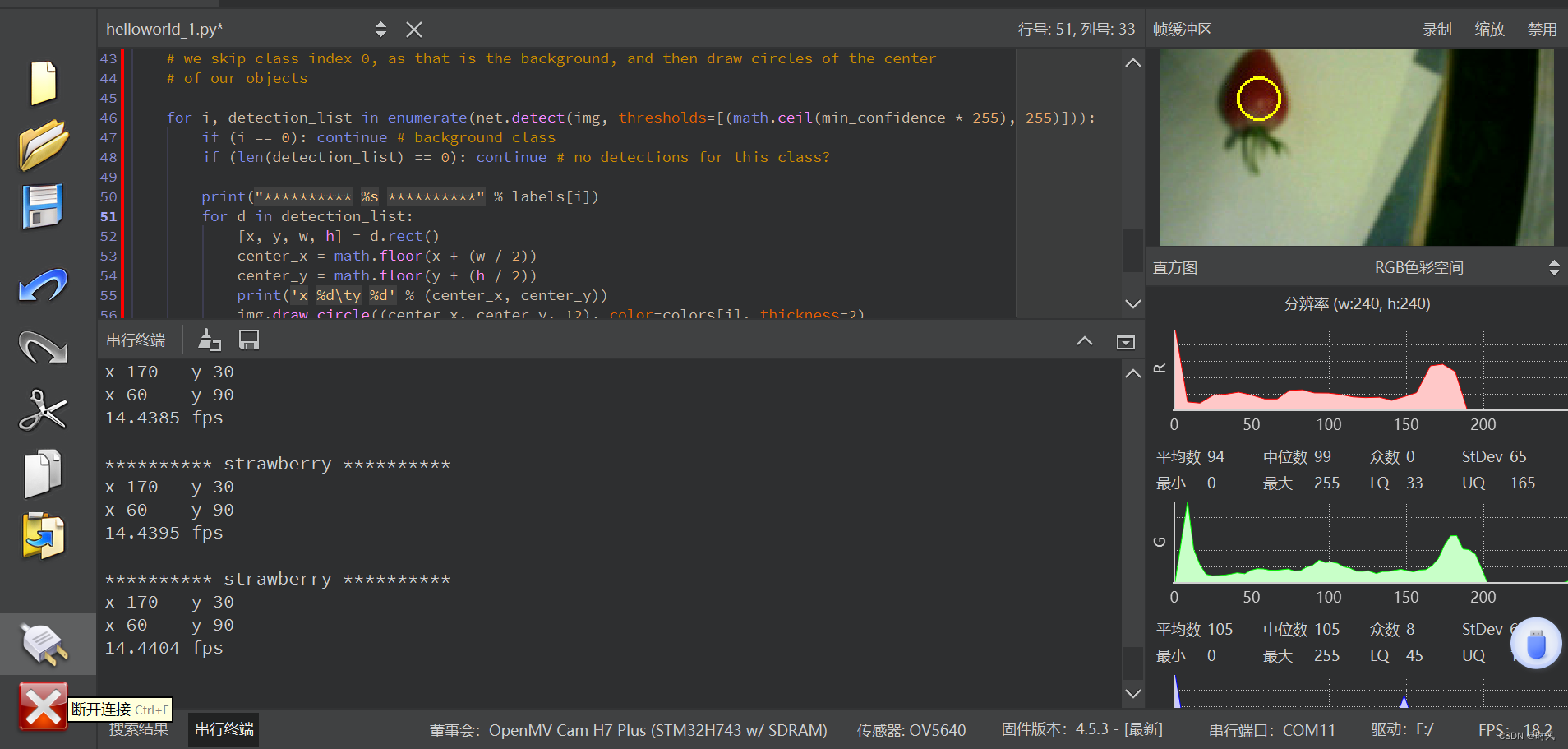Click the red R channel histogram
The width and height of the screenshot is (1568, 749).
coord(1368,370)
